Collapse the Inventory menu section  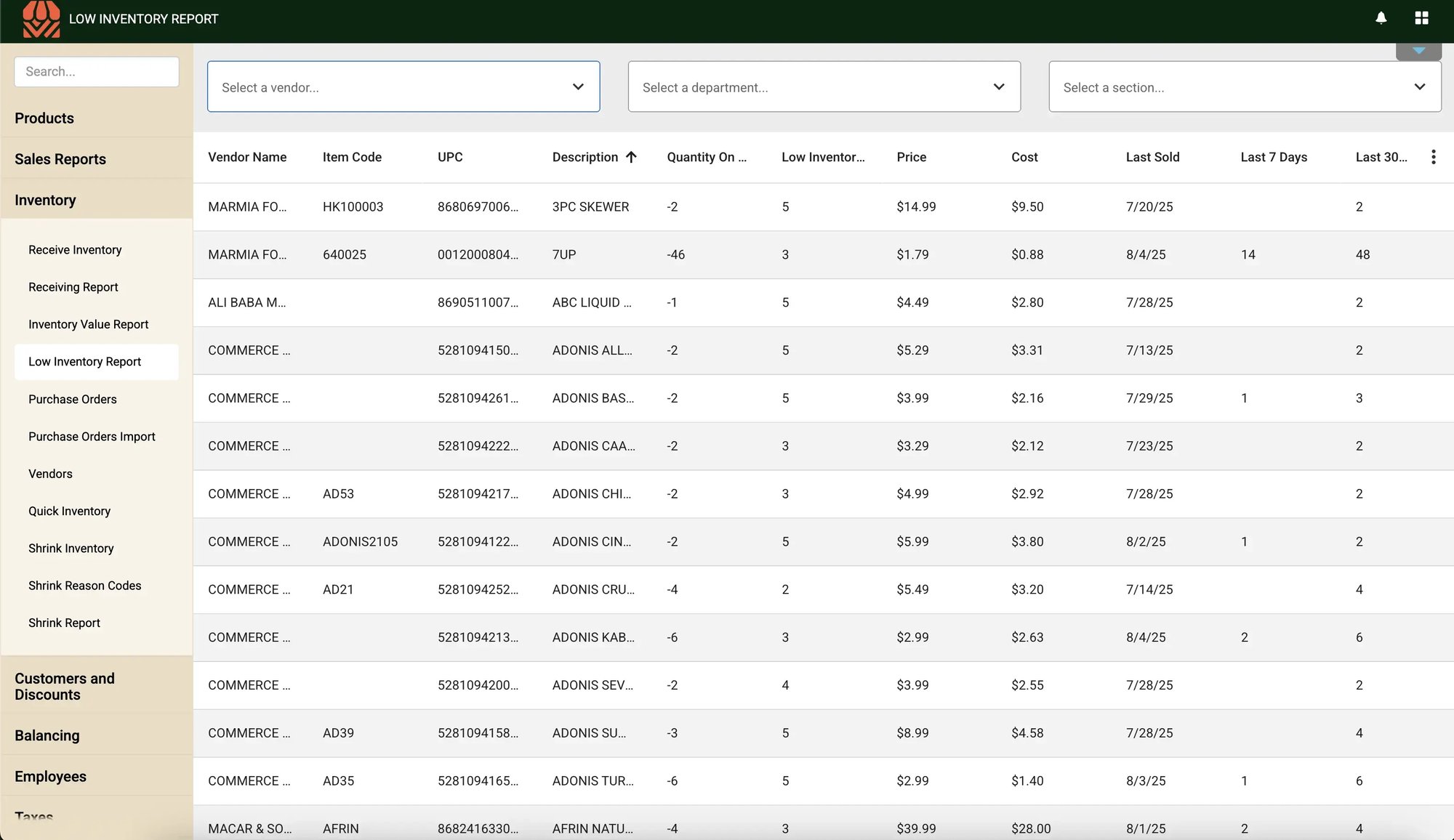click(45, 199)
